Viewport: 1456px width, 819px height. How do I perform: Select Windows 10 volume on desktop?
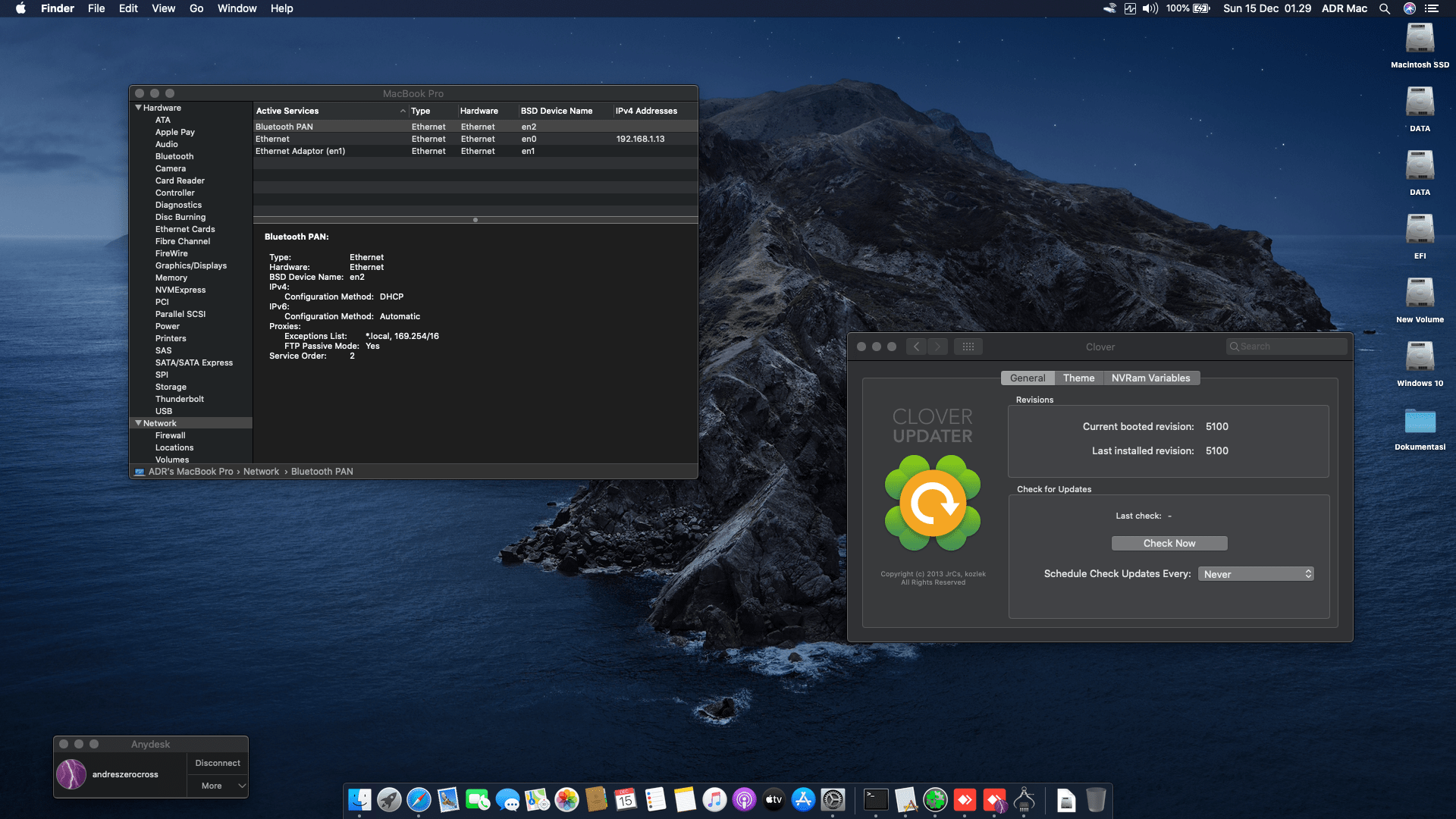[x=1420, y=364]
